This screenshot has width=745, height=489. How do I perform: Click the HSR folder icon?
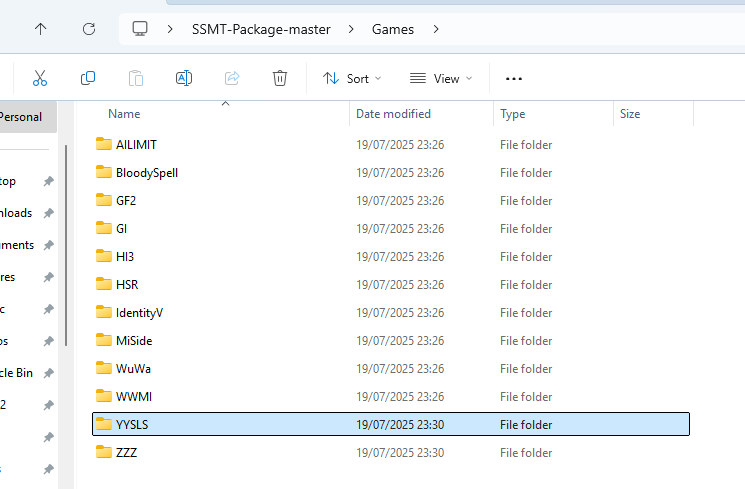coord(104,284)
